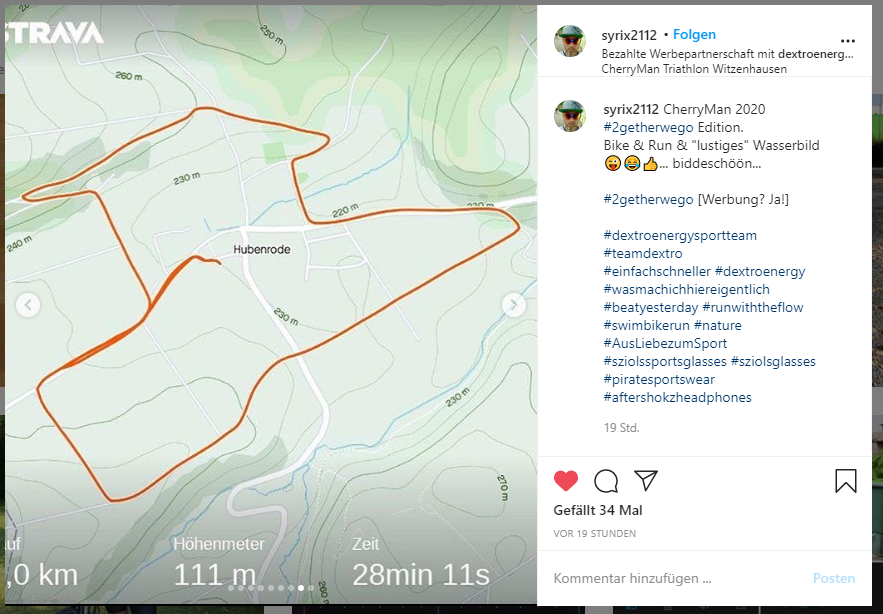
Task: Open the three-dots more options menu
Action: tap(848, 41)
